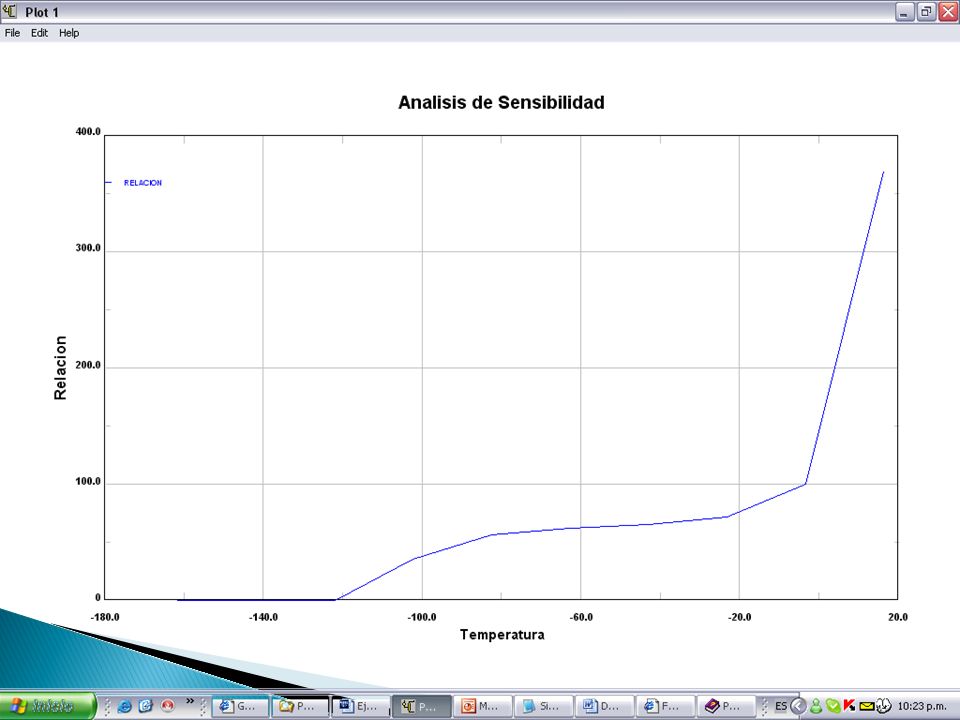Select the Temperatura x-axis label
The image size is (960, 720).
pos(502,635)
